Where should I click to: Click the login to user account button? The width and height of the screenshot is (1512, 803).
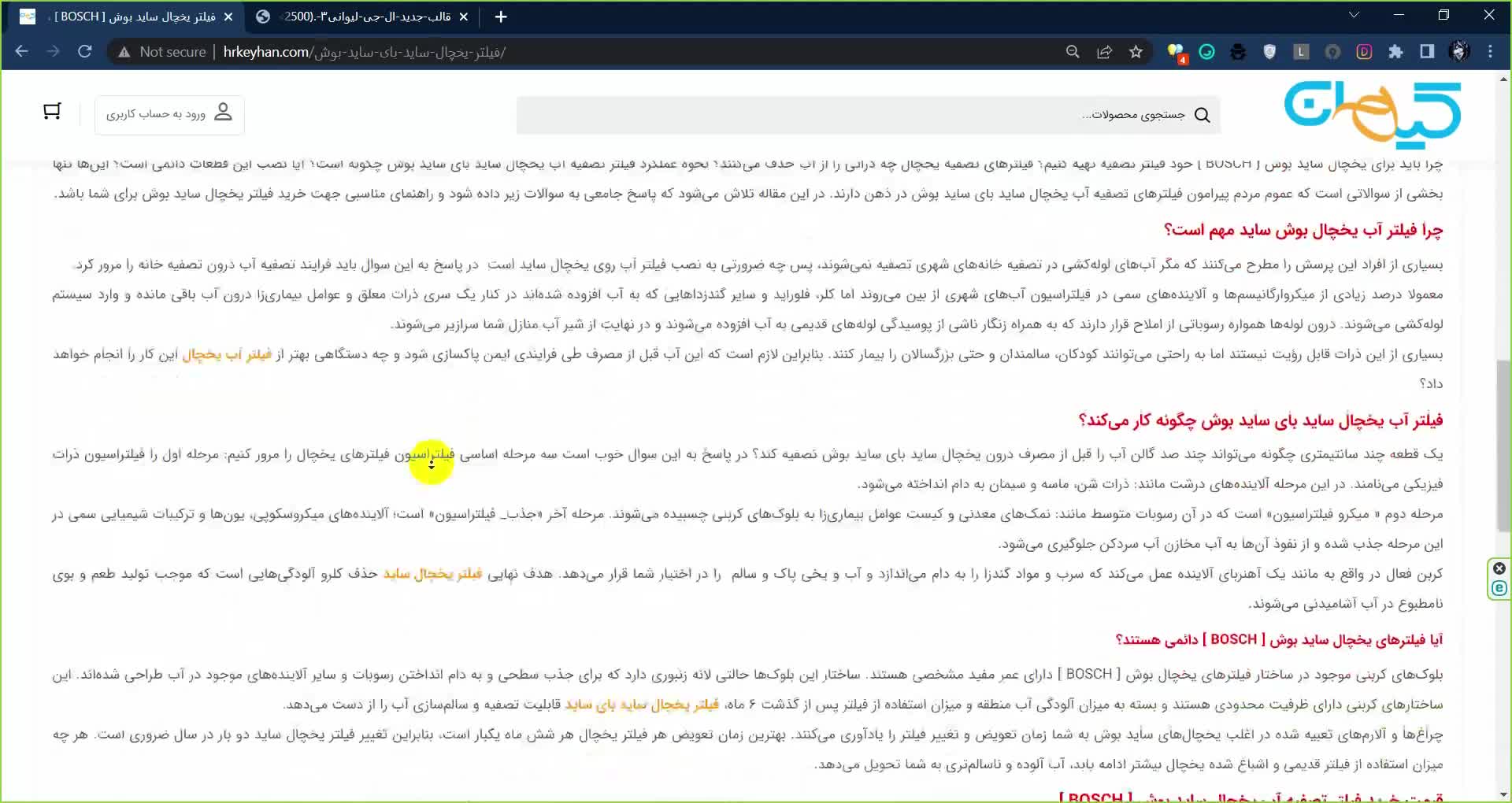(x=169, y=114)
